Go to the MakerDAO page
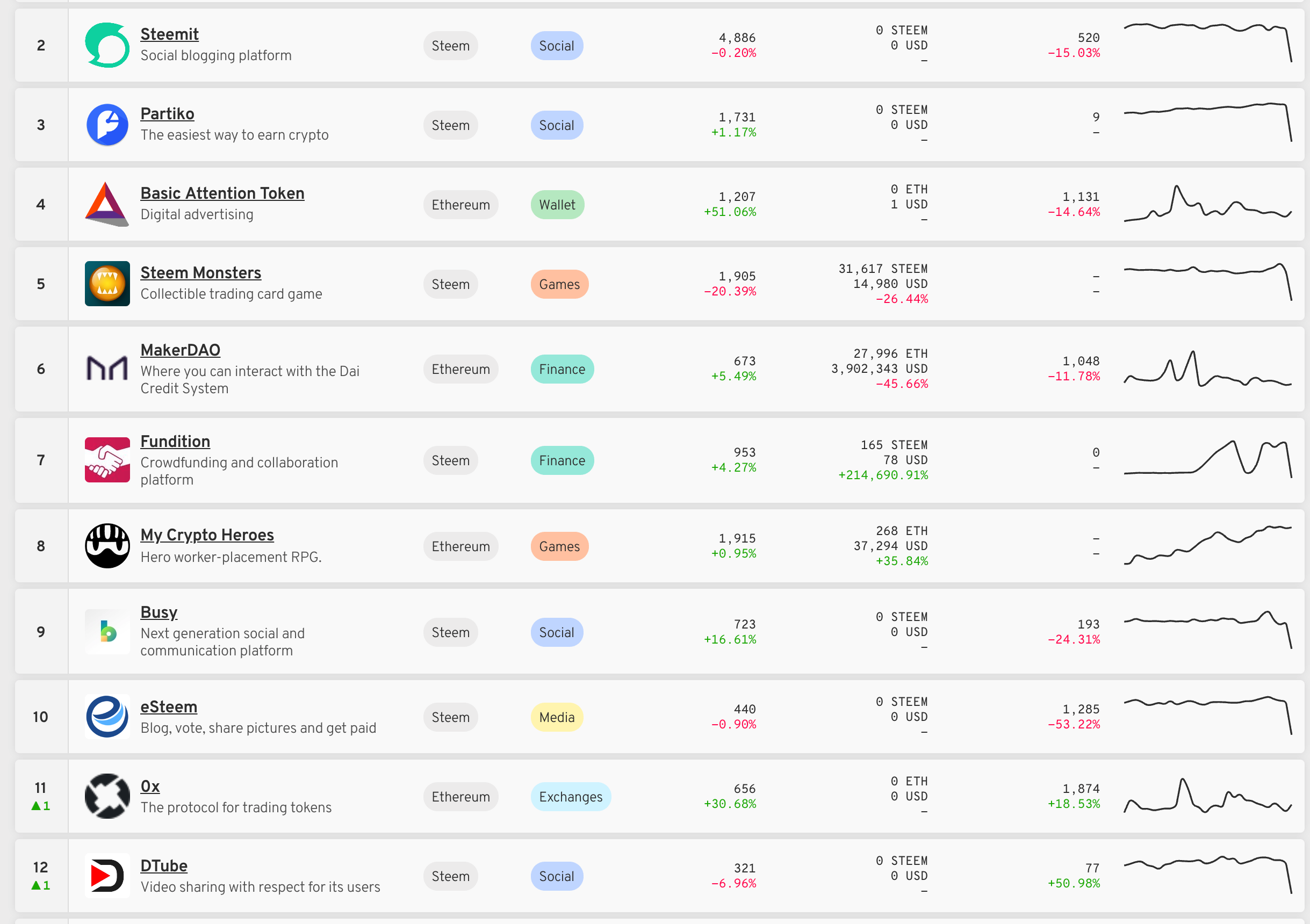Image resolution: width=1310 pixels, height=924 pixels. (181, 350)
